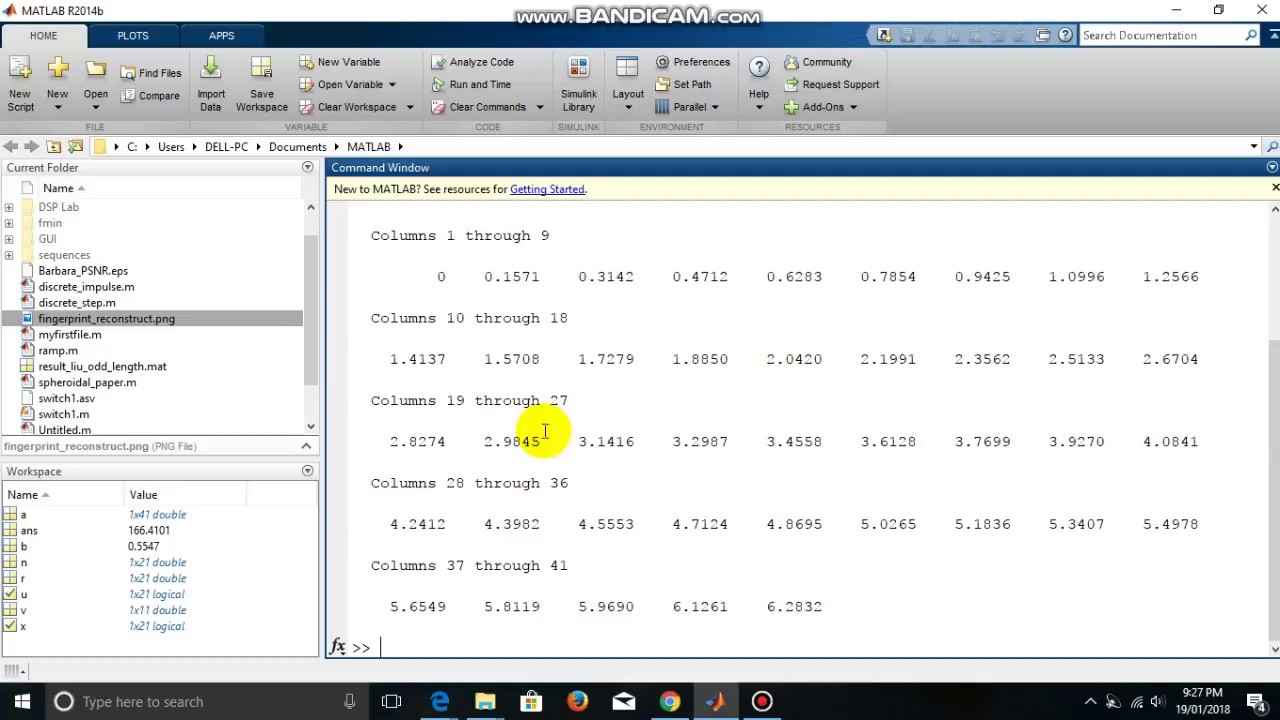Open Getting Started link

point(547,189)
